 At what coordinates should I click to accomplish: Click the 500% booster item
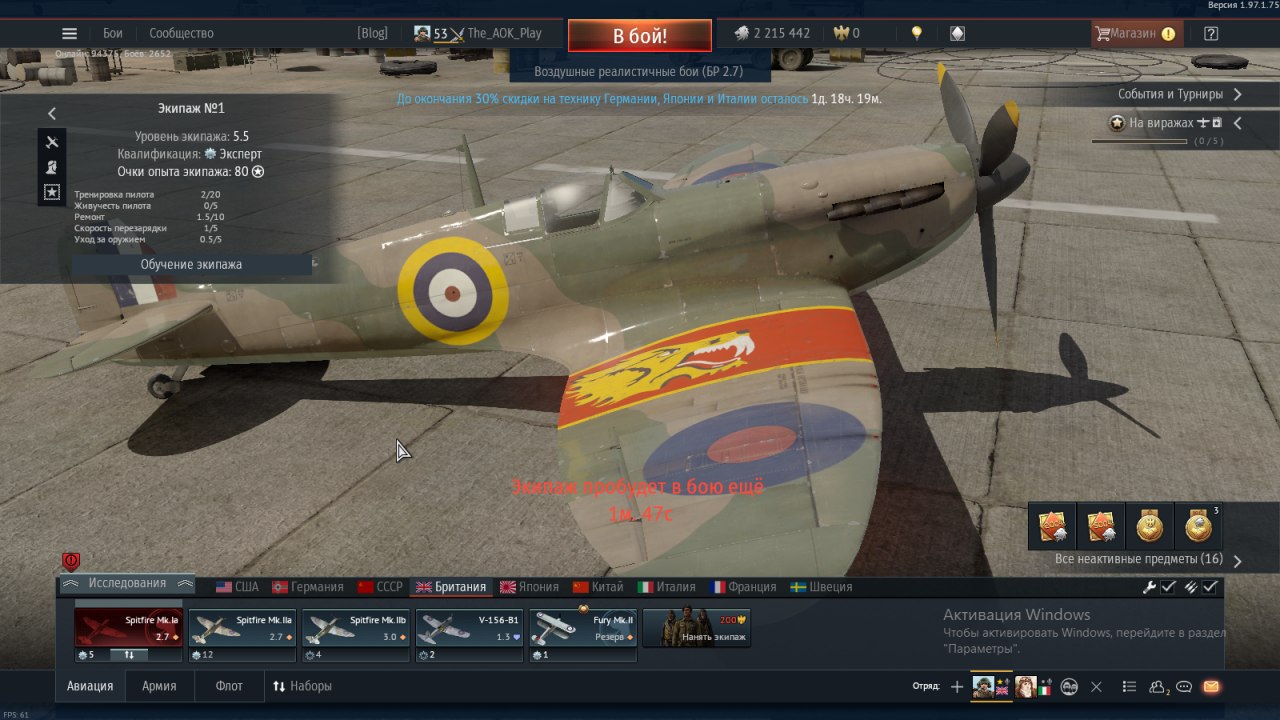(x=1100, y=526)
